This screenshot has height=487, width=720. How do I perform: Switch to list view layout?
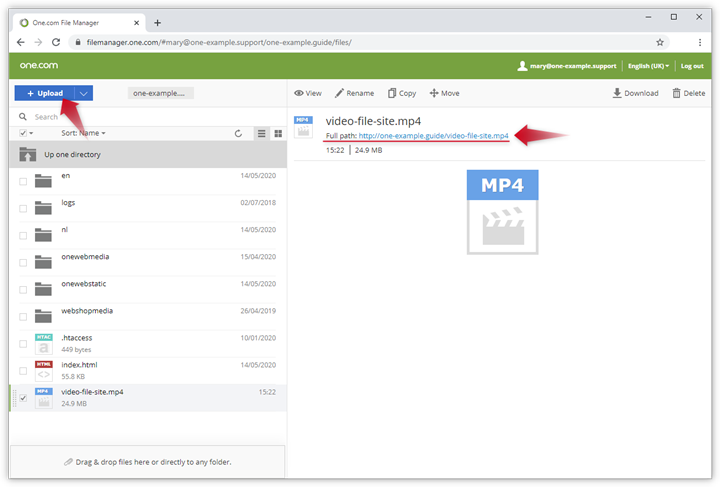click(262, 133)
